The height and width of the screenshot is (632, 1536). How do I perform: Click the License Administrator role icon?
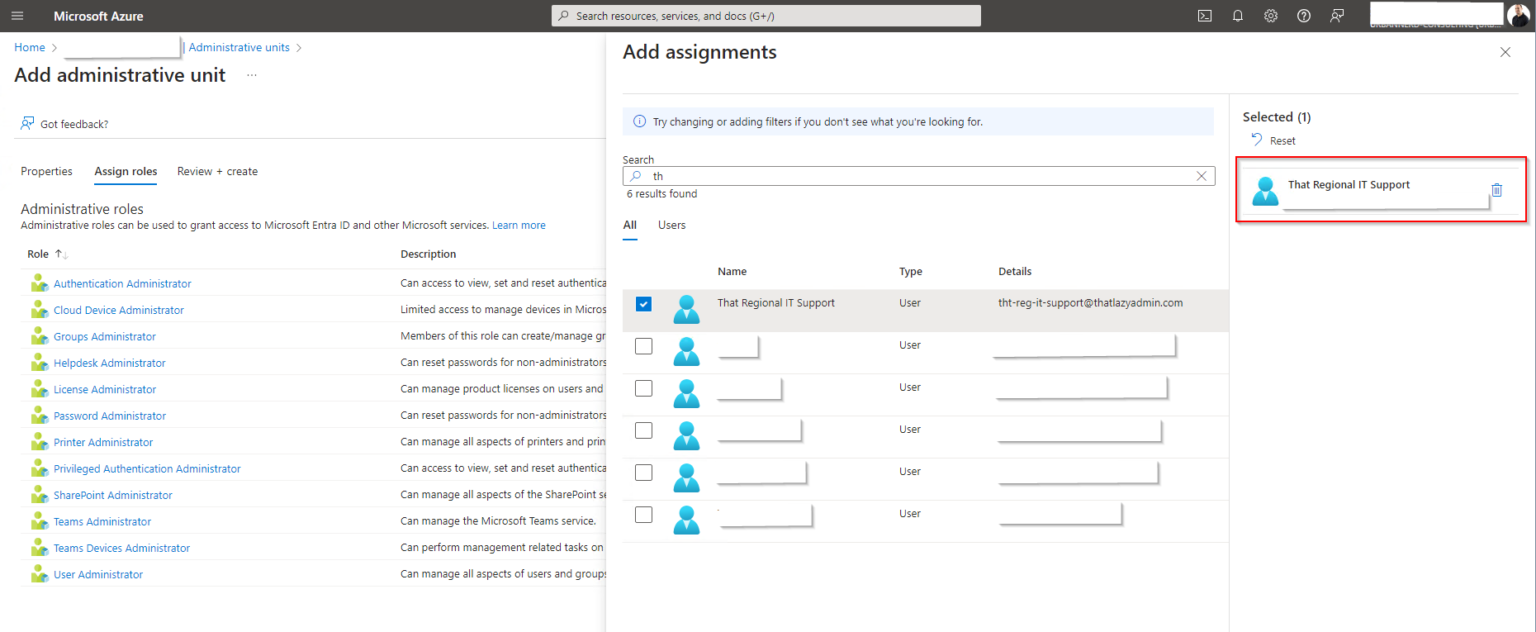[39, 389]
